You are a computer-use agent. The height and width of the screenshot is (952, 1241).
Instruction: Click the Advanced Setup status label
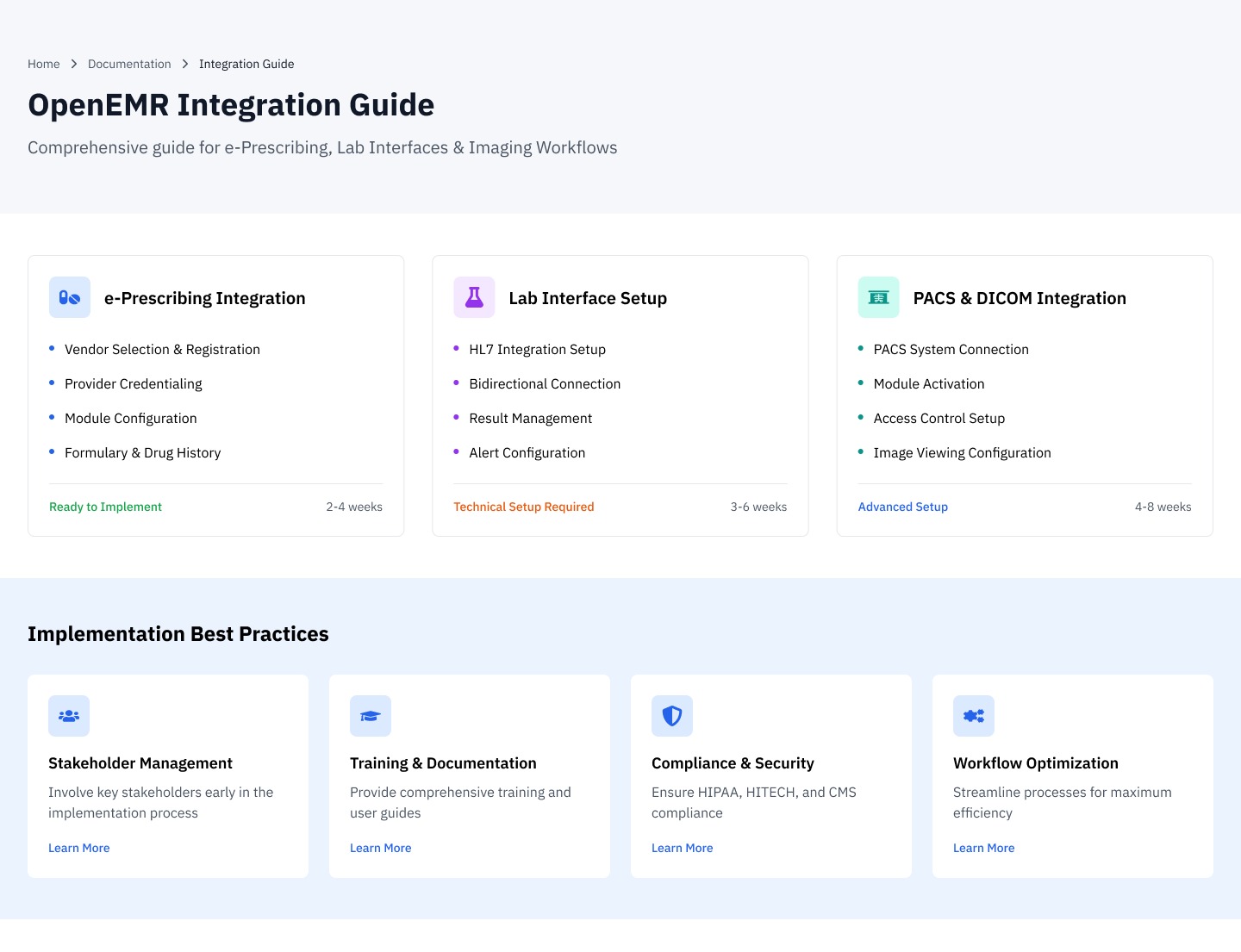coord(903,507)
